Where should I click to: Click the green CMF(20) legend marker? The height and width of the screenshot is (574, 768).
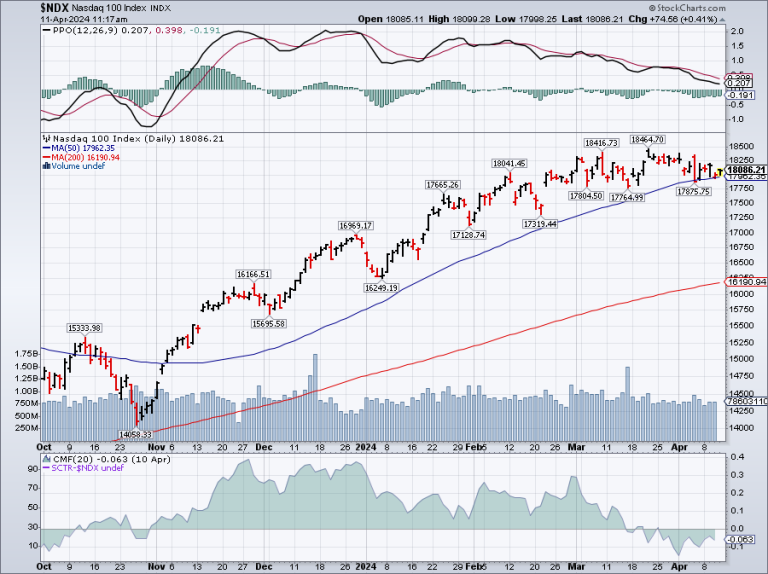tap(44, 459)
